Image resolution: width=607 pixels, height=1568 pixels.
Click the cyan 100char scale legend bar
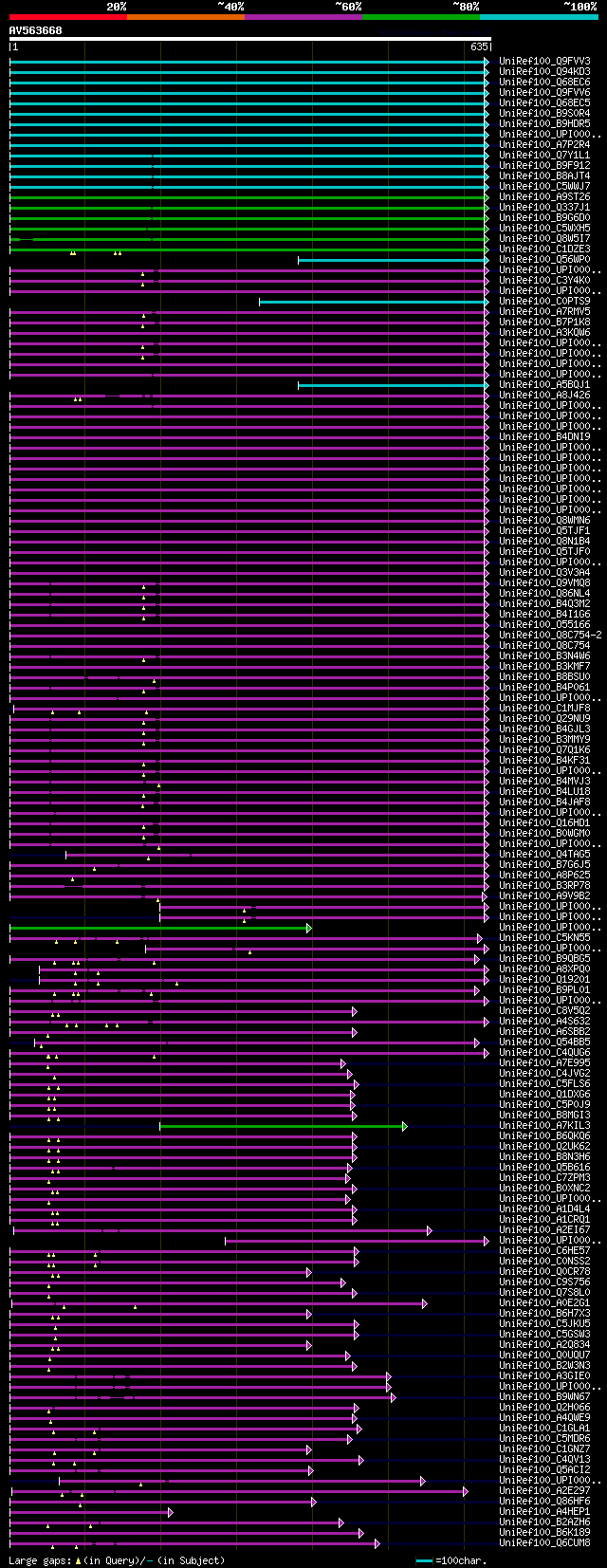pyautogui.click(x=424, y=1559)
